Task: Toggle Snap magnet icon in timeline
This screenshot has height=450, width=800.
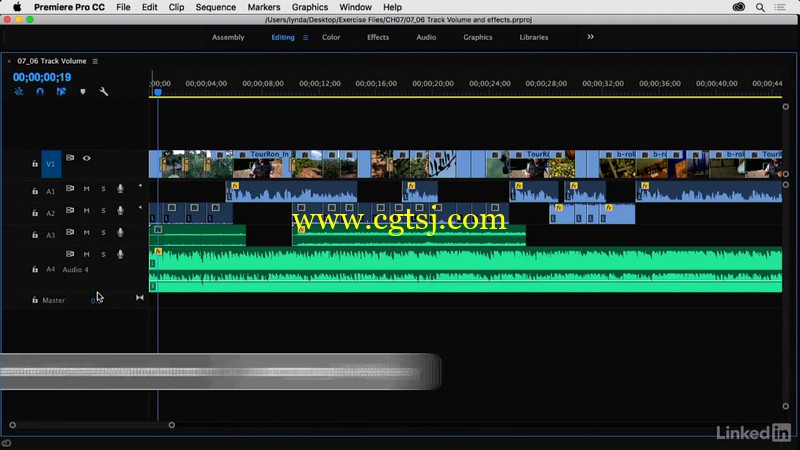Action: (40, 92)
